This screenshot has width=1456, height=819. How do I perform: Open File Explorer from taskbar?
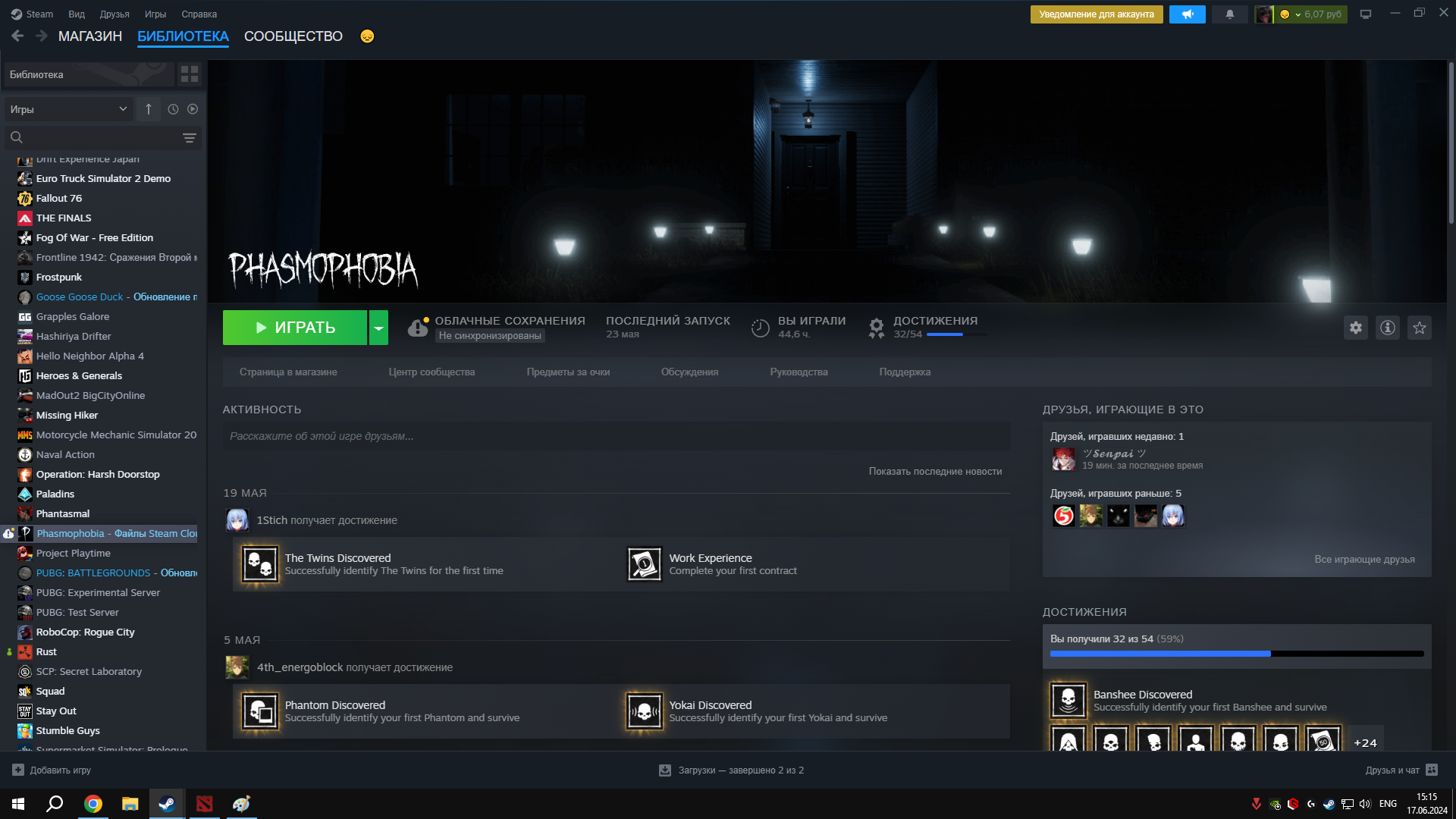coord(130,804)
